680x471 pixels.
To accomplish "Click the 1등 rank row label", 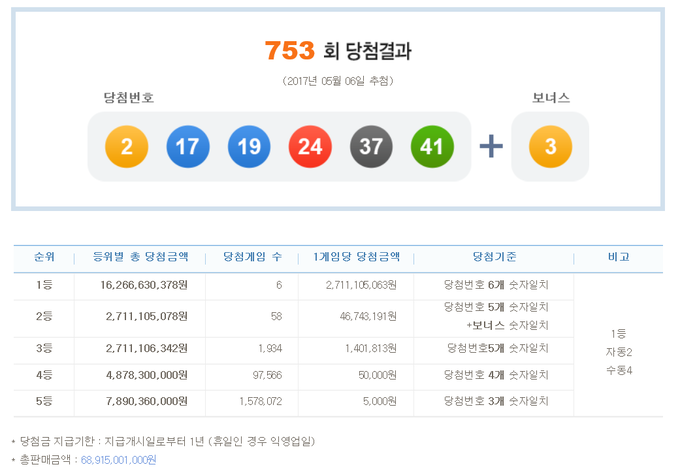I will tap(45, 285).
